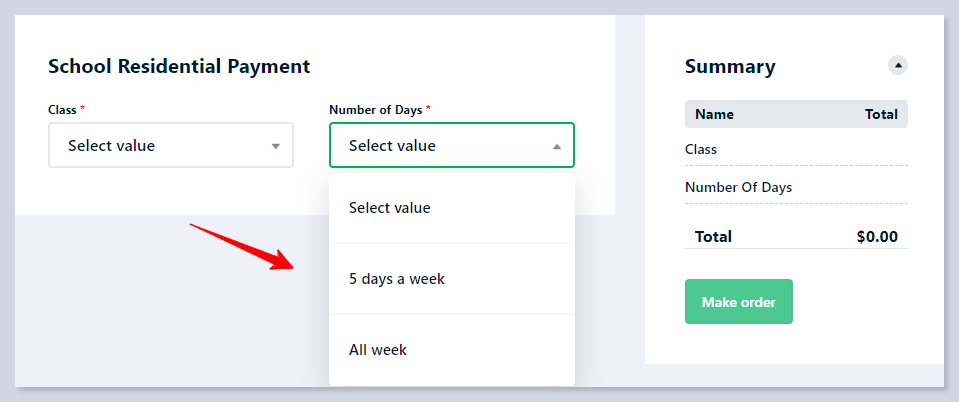Screen dimensions: 959x402
Task: Click the Number of Days caret arrow
Action: (557, 146)
